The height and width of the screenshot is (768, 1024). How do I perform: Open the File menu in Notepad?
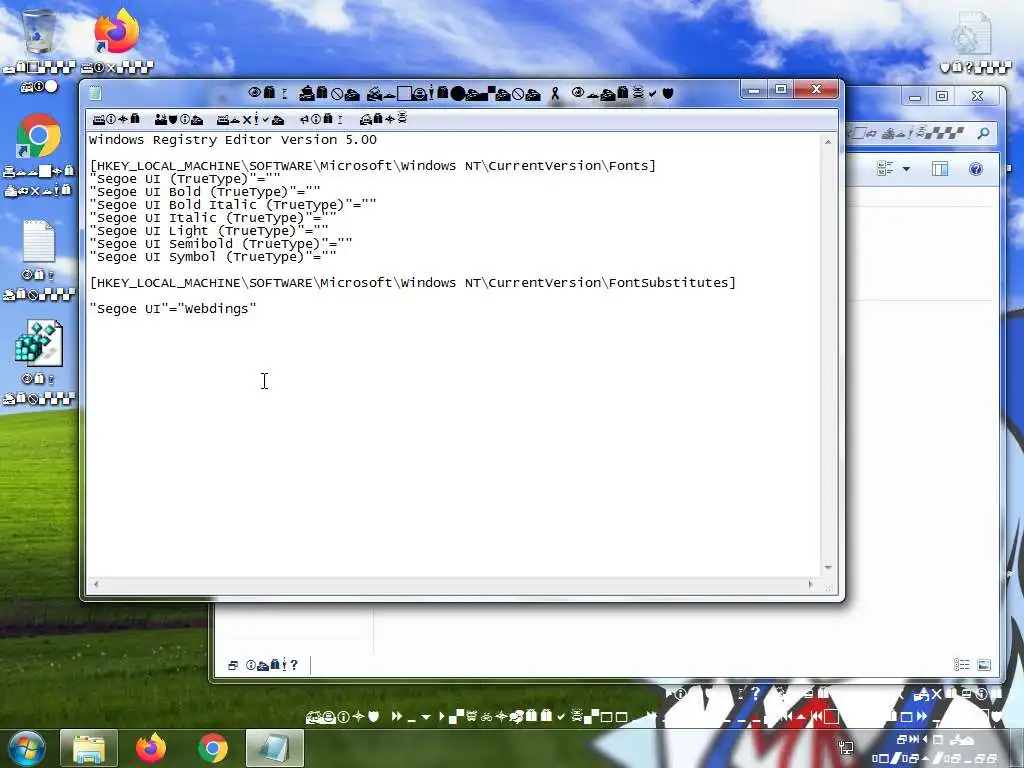tap(116, 119)
